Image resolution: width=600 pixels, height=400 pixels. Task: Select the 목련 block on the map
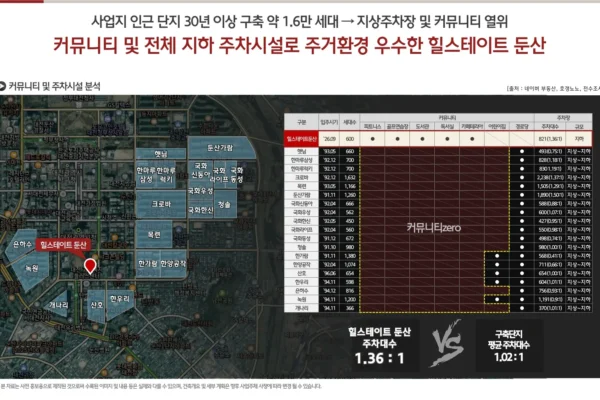tap(154, 234)
